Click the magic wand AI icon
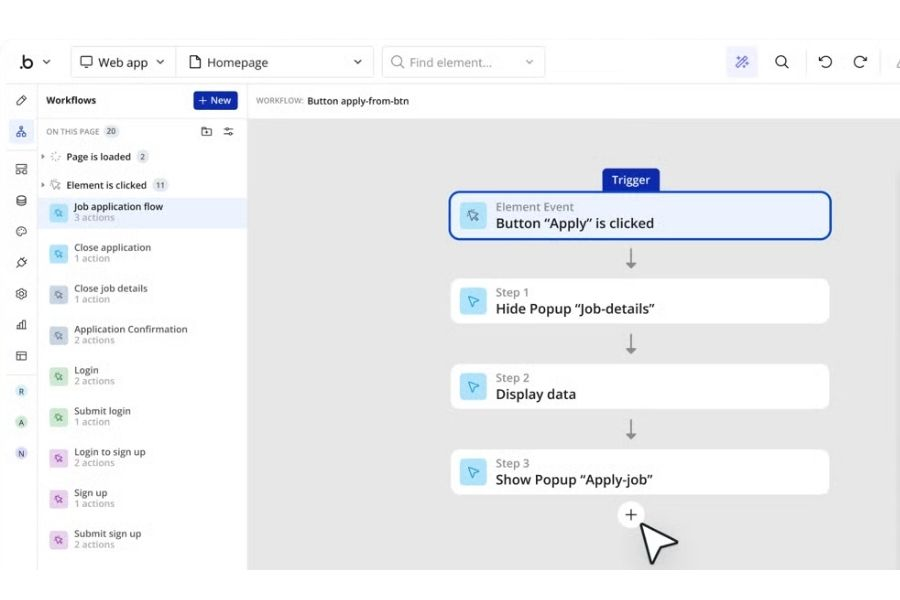This screenshot has width=900, height=600. (x=742, y=62)
